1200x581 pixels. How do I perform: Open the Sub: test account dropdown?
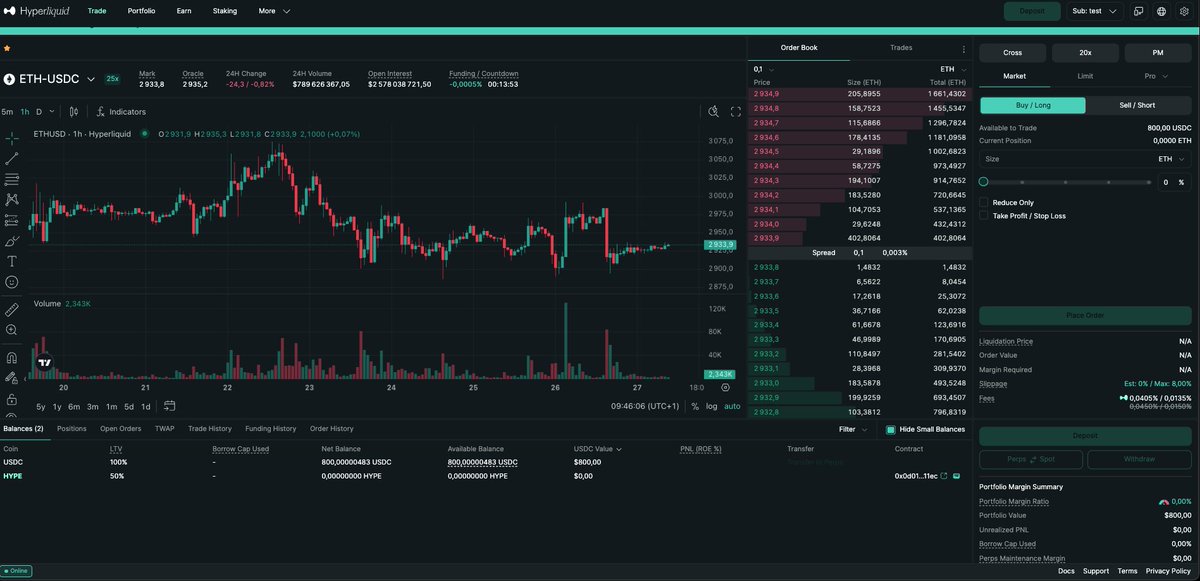(1094, 11)
